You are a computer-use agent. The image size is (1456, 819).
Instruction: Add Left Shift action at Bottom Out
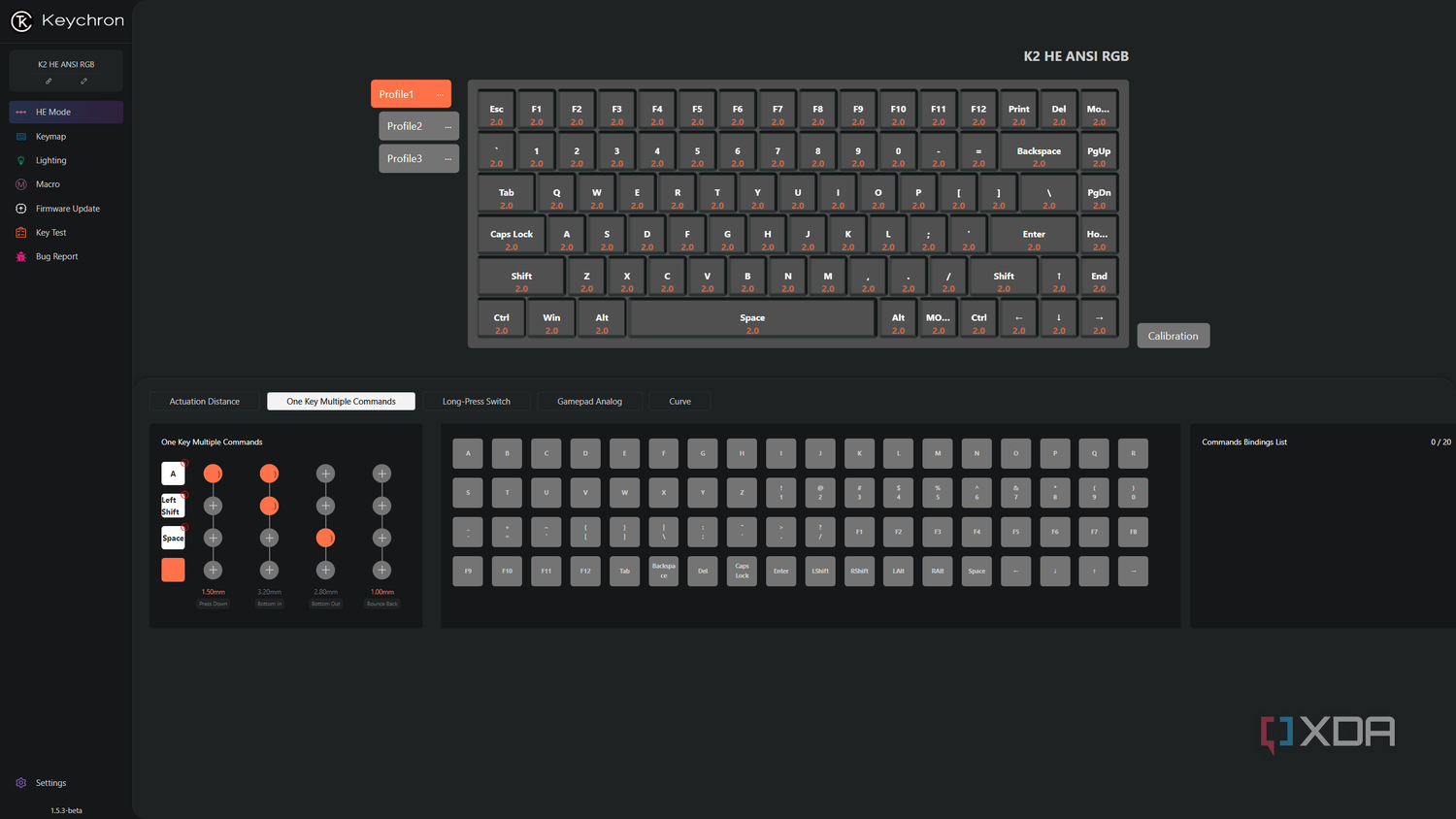tap(326, 506)
